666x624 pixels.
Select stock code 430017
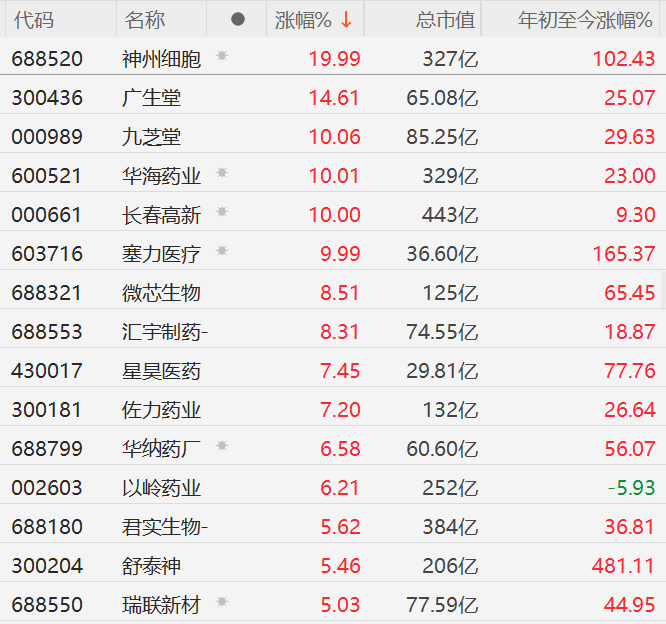pyautogui.click(x=47, y=371)
